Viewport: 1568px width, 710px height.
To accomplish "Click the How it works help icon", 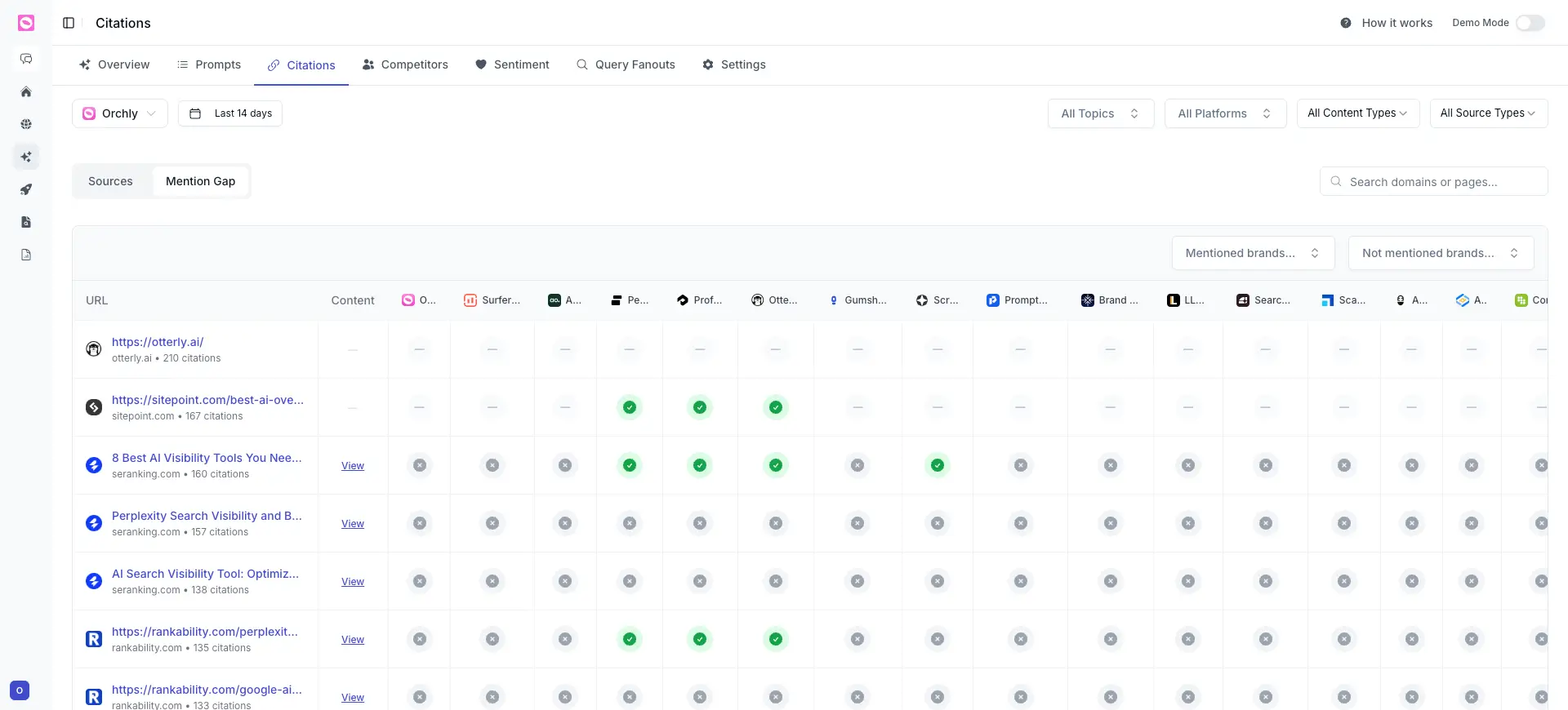I will point(1346,23).
